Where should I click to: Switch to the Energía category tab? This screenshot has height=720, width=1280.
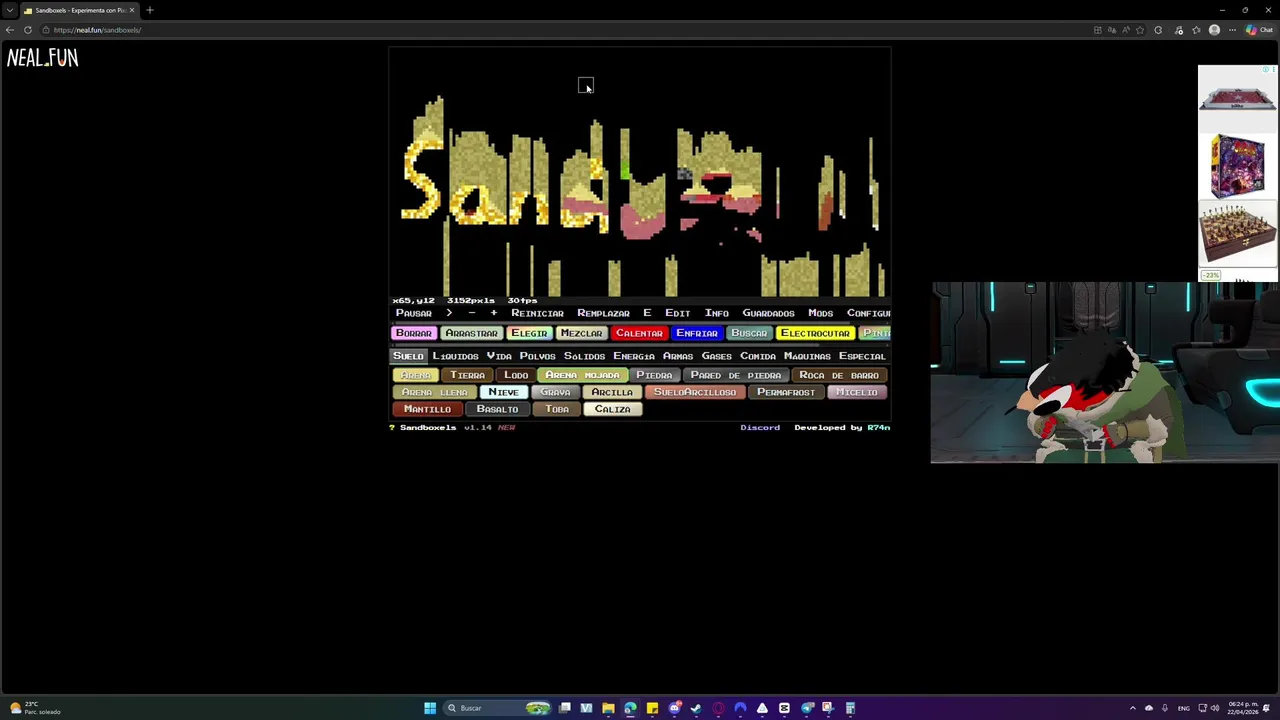(x=634, y=356)
